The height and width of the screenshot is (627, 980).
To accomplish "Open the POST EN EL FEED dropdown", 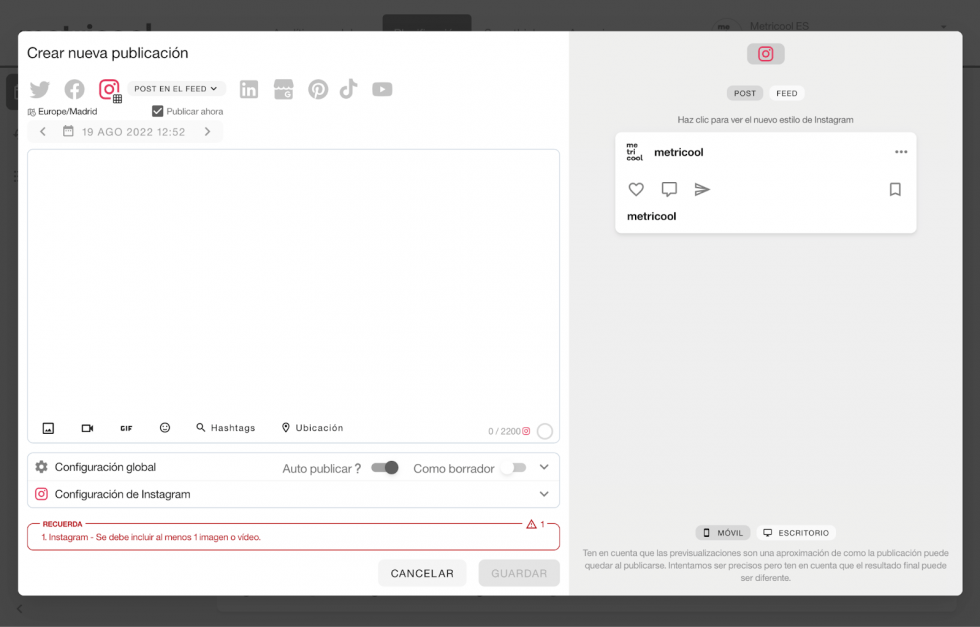I will coord(176,88).
